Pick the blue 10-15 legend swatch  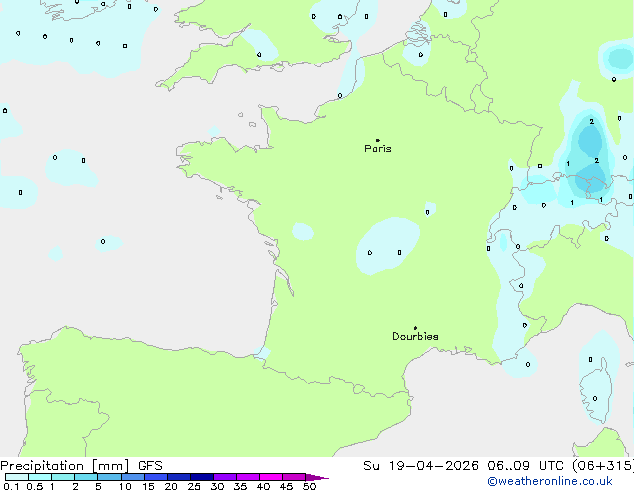(132, 478)
